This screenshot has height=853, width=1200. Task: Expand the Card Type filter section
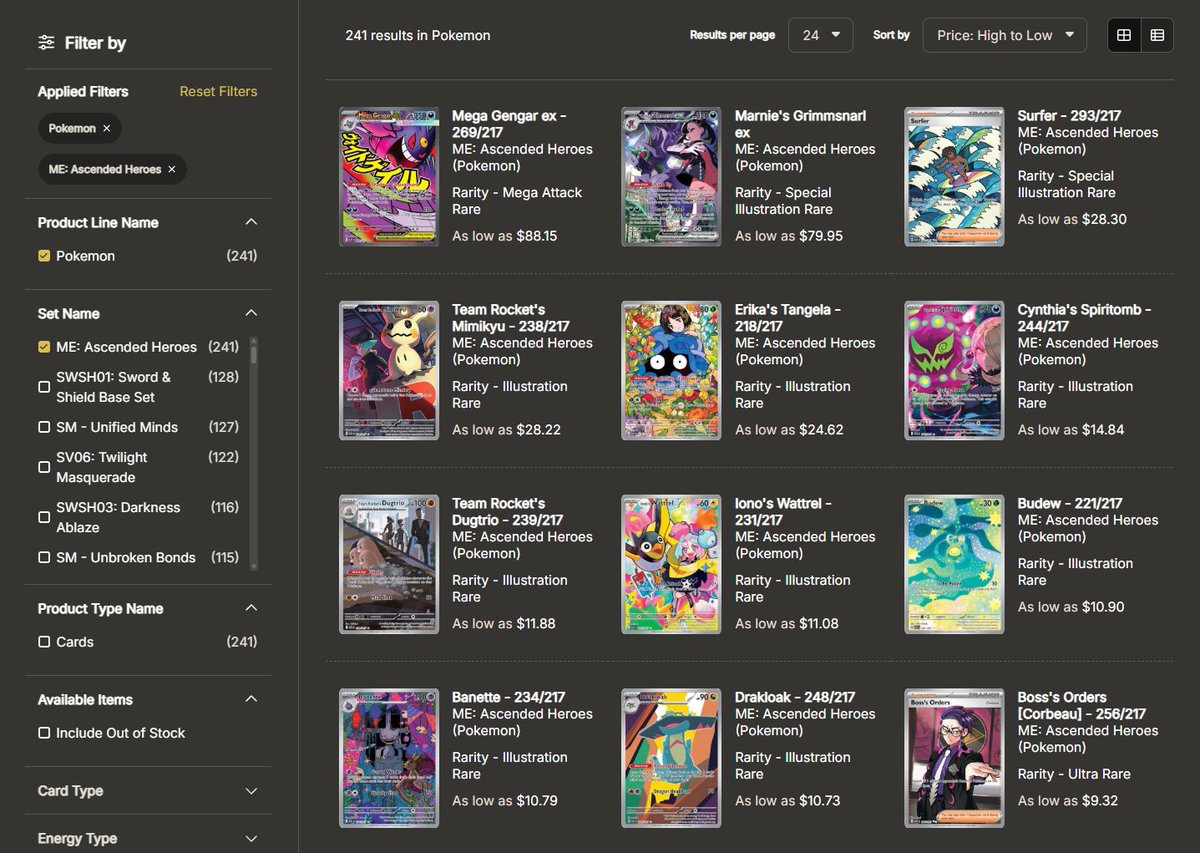coord(251,791)
